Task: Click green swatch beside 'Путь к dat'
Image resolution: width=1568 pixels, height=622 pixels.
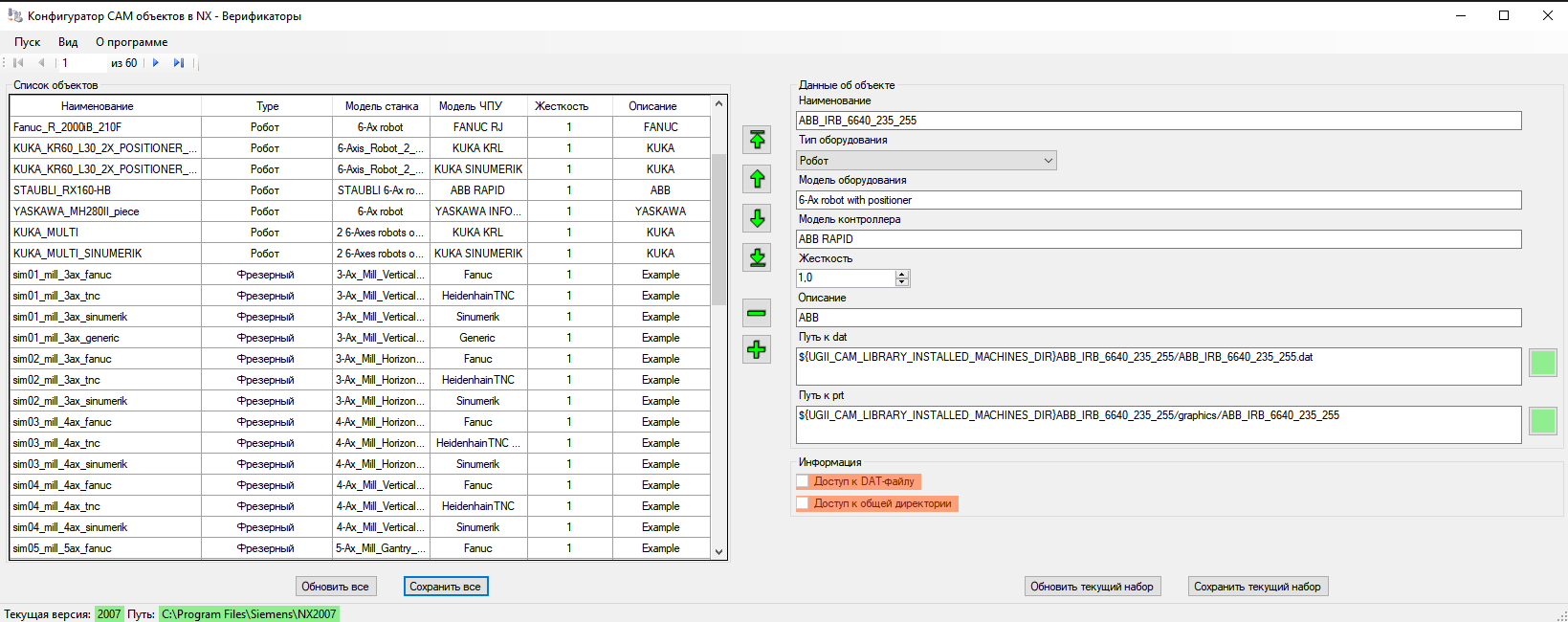Action: pos(1542,363)
